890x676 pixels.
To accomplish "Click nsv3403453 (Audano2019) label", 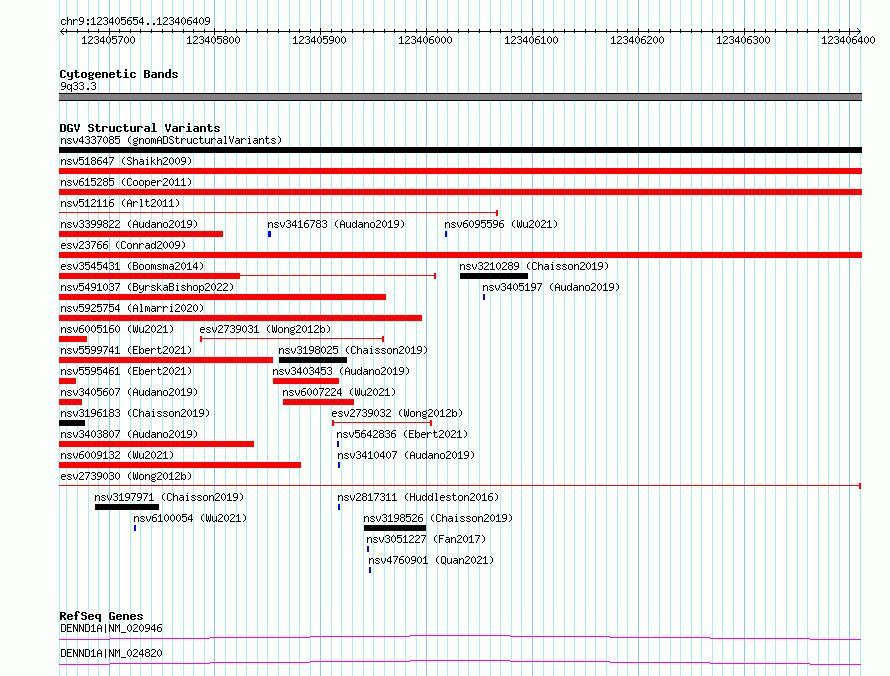I will (341, 371).
